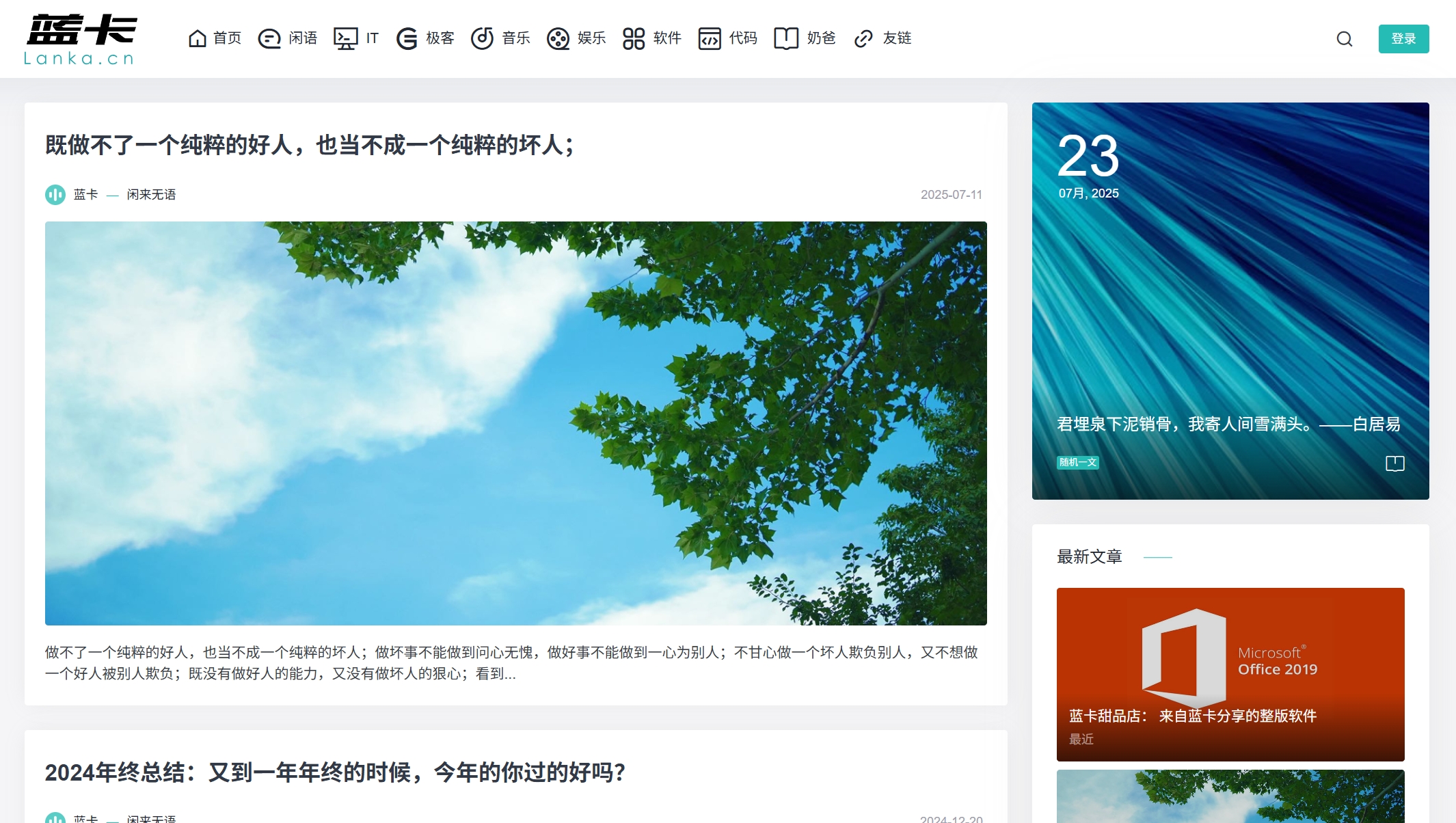The height and width of the screenshot is (823, 1456).
Task: Click the chat bubble icon for 闲语
Action: pyautogui.click(x=269, y=38)
